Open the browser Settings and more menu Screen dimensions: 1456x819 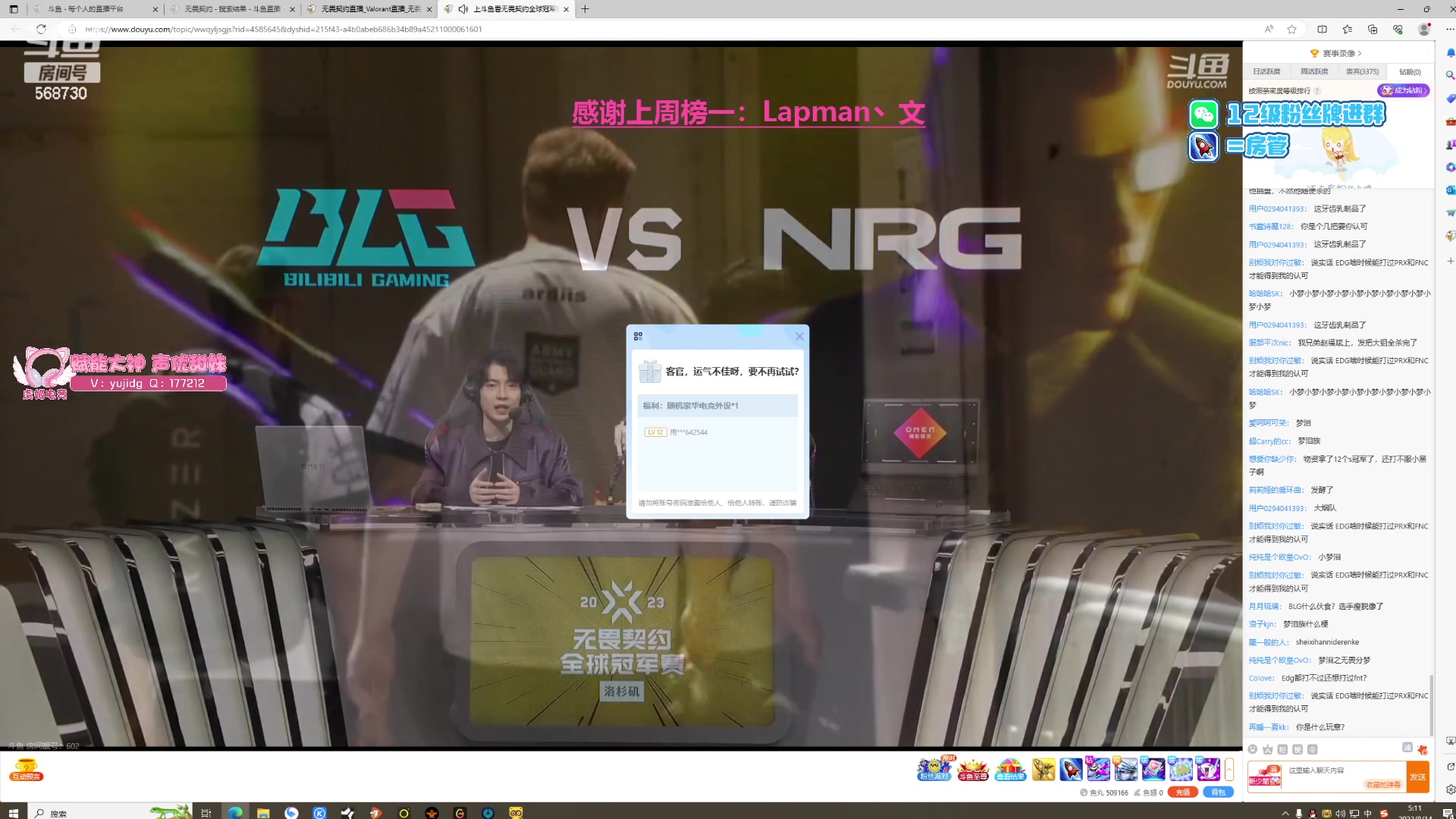(1449, 29)
